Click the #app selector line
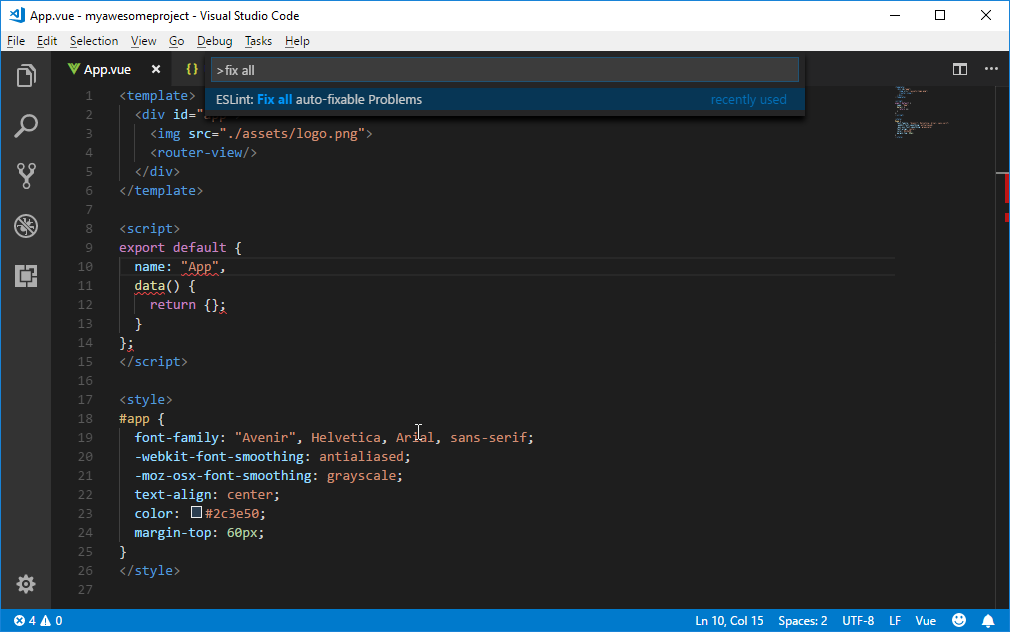The image size is (1010, 632). coord(142,419)
